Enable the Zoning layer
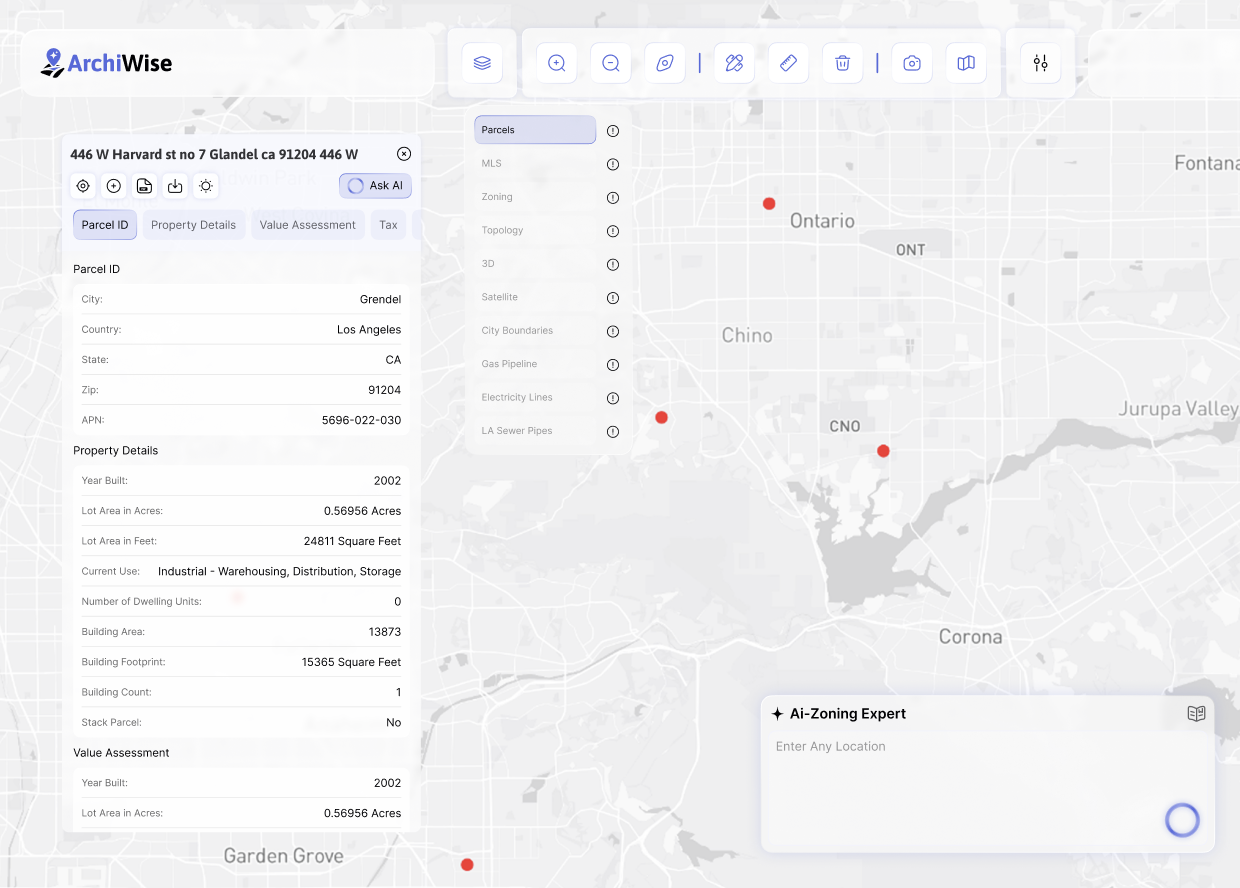 click(535, 197)
